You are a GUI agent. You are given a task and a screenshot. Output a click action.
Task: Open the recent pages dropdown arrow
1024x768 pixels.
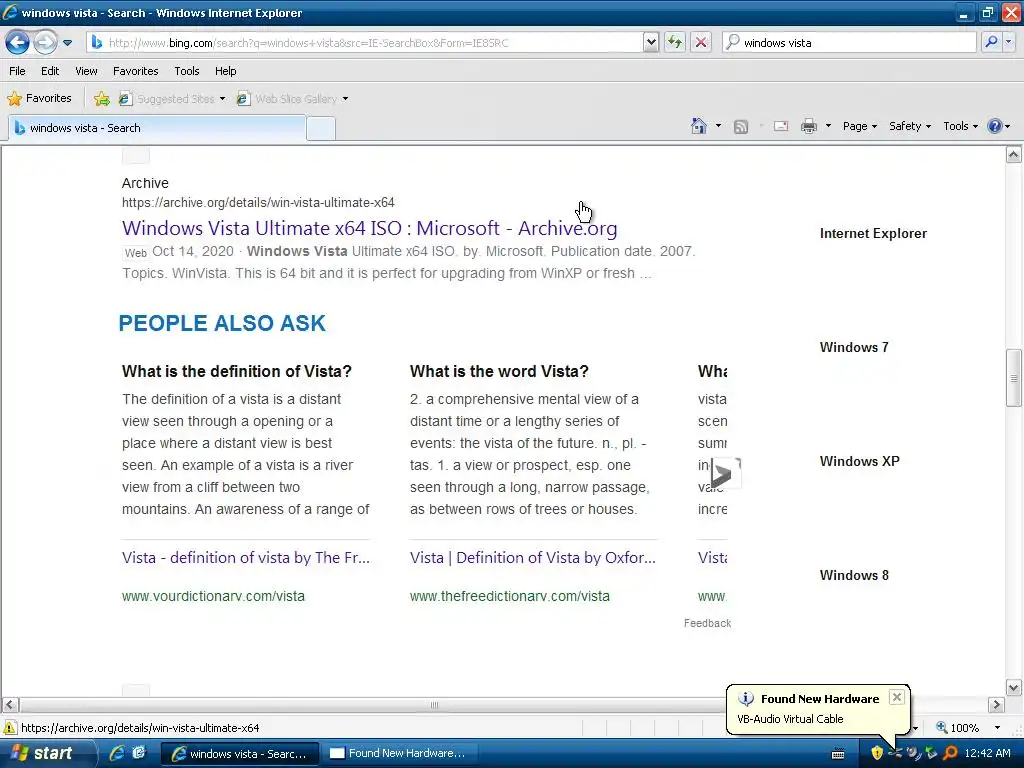click(67, 43)
